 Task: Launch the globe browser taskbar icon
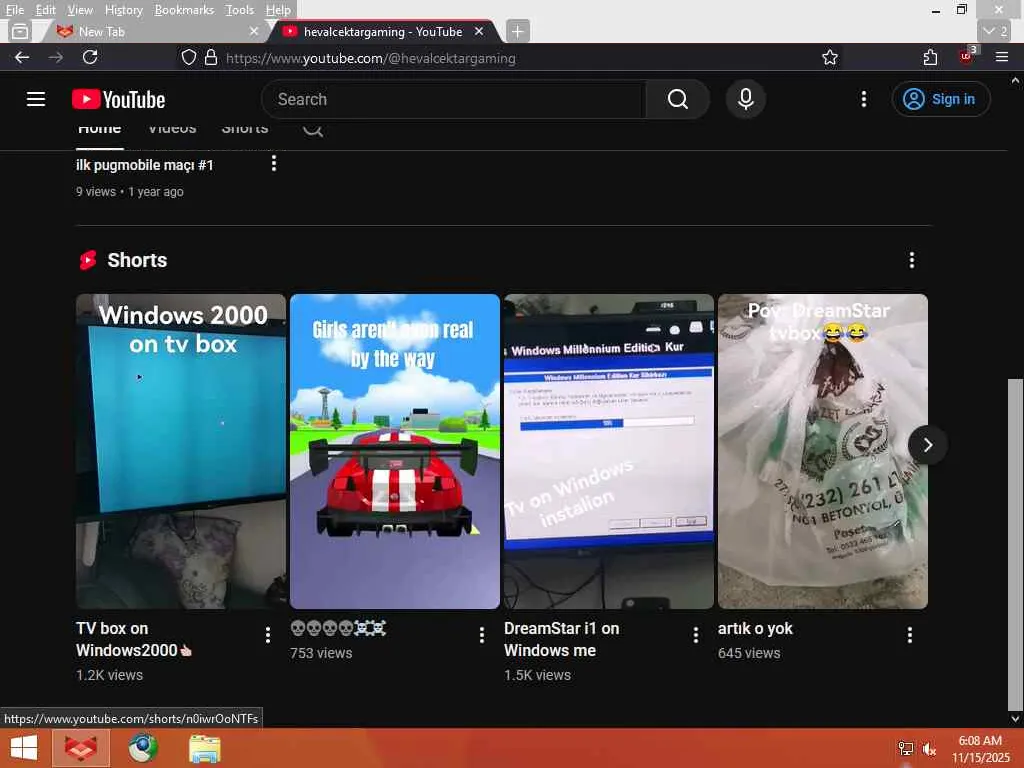pyautogui.click(x=142, y=748)
